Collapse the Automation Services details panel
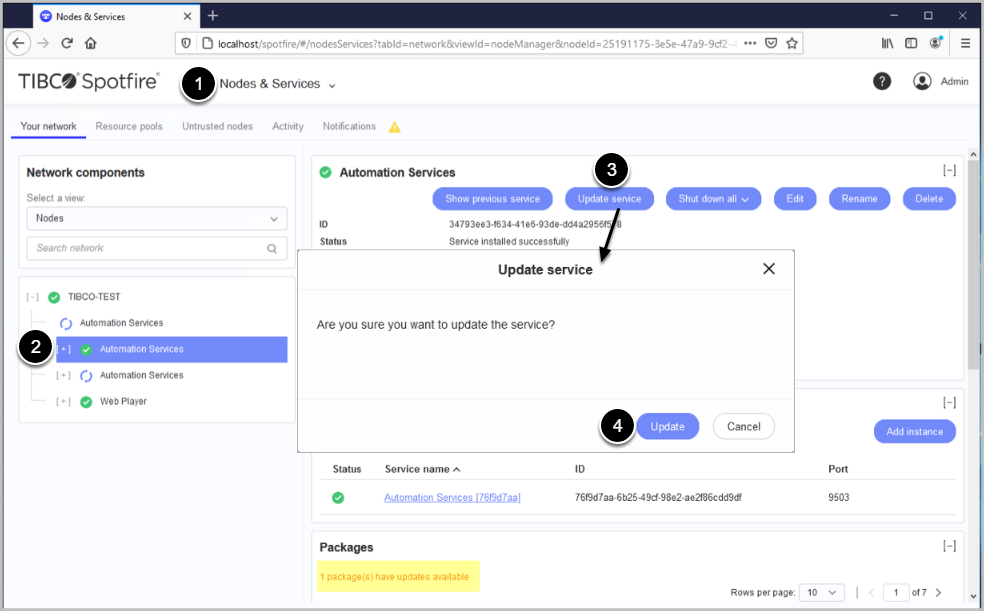The width and height of the screenshot is (984, 611). coord(949,171)
